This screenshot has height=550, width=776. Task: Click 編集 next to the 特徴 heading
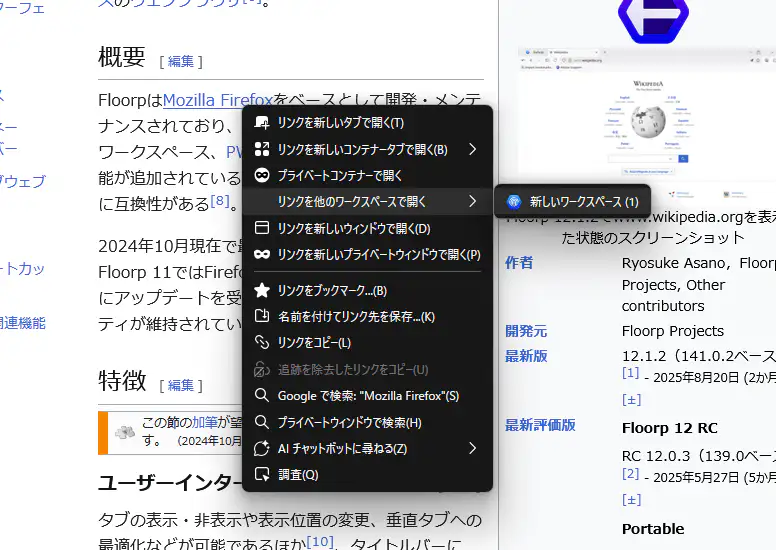(x=181, y=385)
